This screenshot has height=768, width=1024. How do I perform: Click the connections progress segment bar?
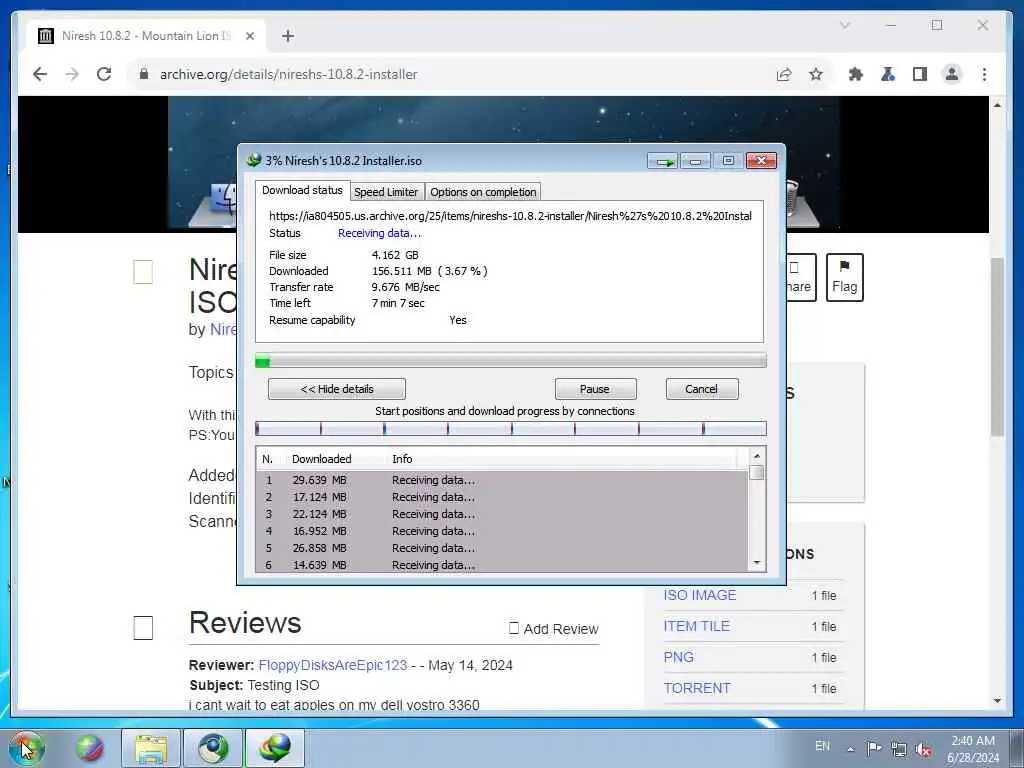pos(511,428)
